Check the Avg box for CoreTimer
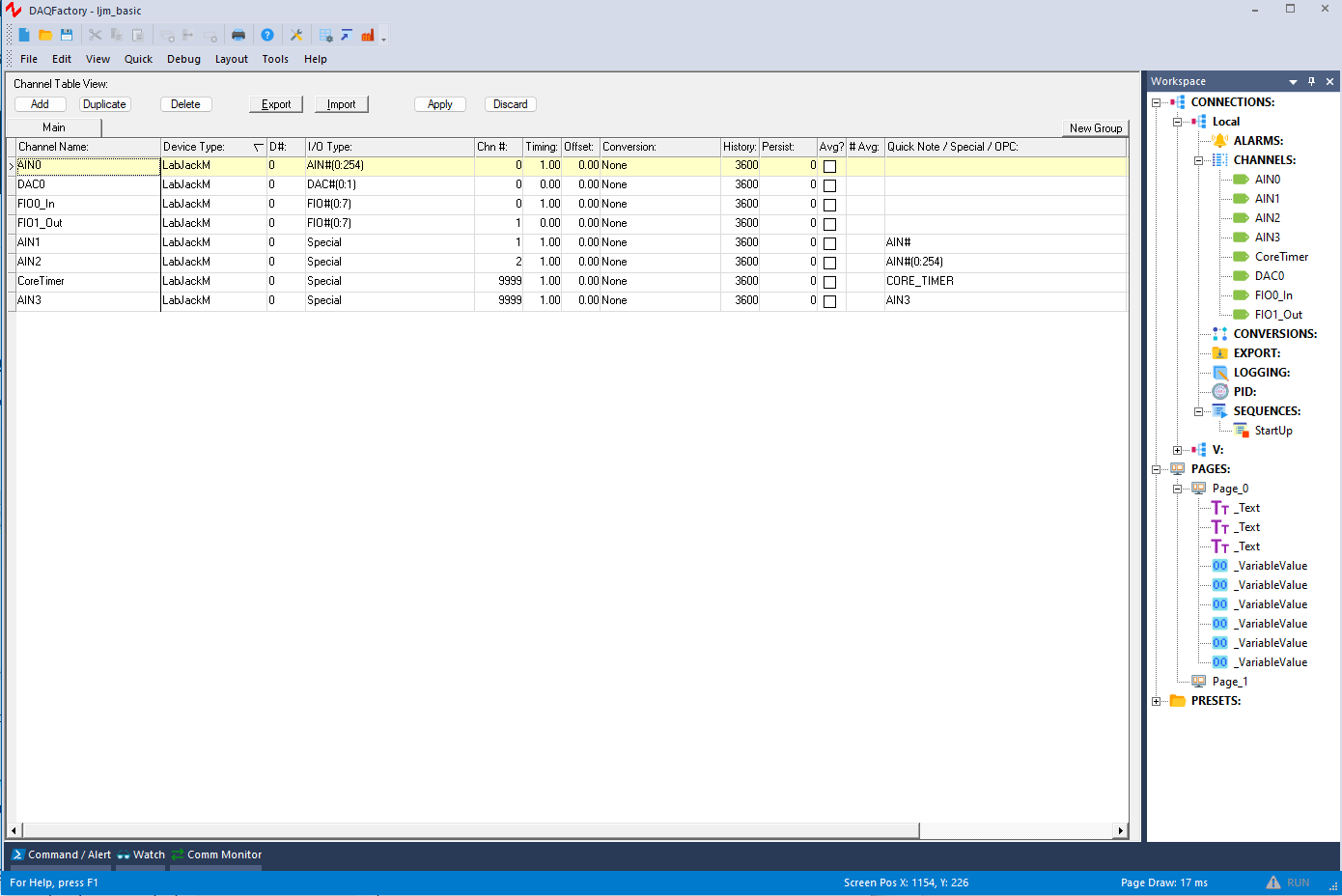The image size is (1342, 896). pyautogui.click(x=829, y=281)
